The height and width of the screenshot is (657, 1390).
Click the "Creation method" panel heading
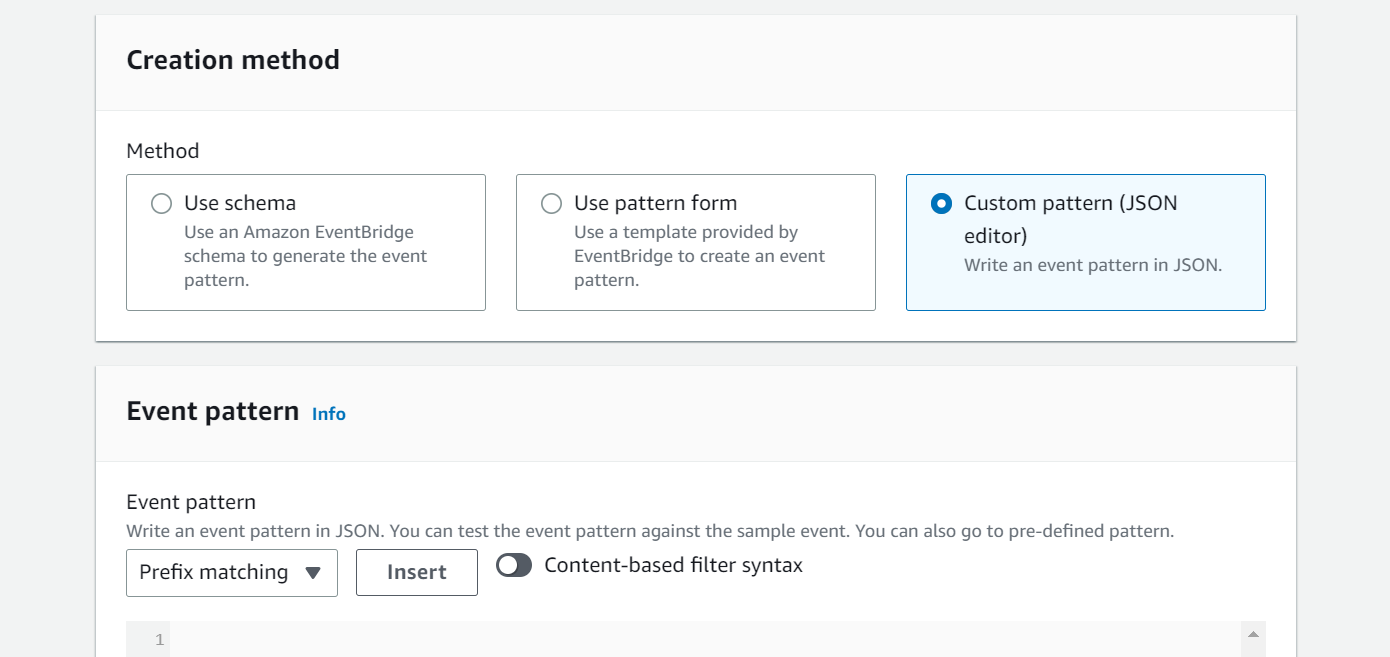click(x=233, y=60)
